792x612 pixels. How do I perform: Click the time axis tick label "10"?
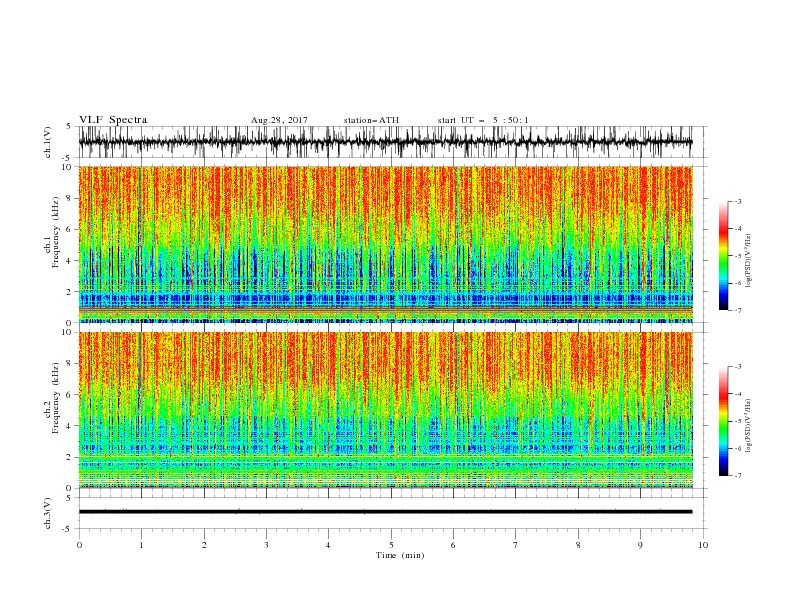[703, 545]
